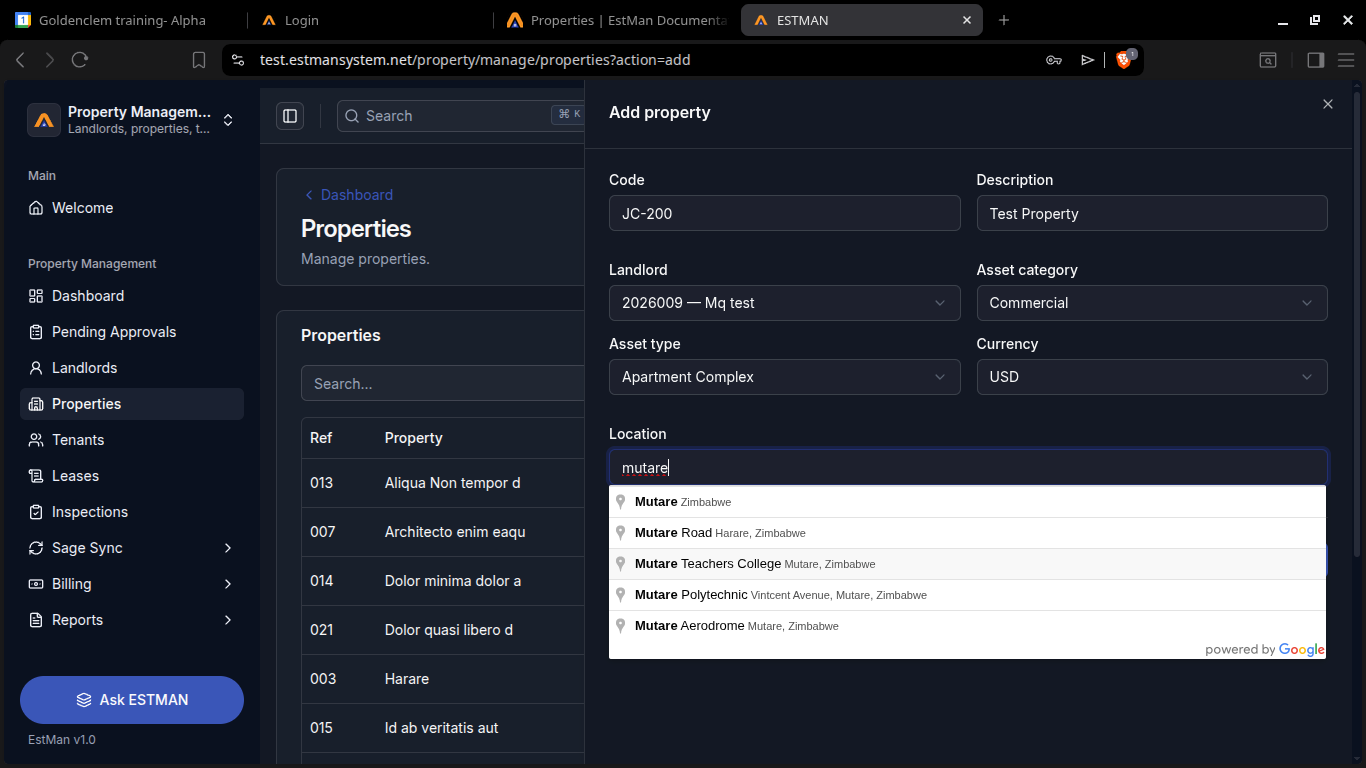Click the Location text field
1366x768 pixels.
(x=968, y=467)
